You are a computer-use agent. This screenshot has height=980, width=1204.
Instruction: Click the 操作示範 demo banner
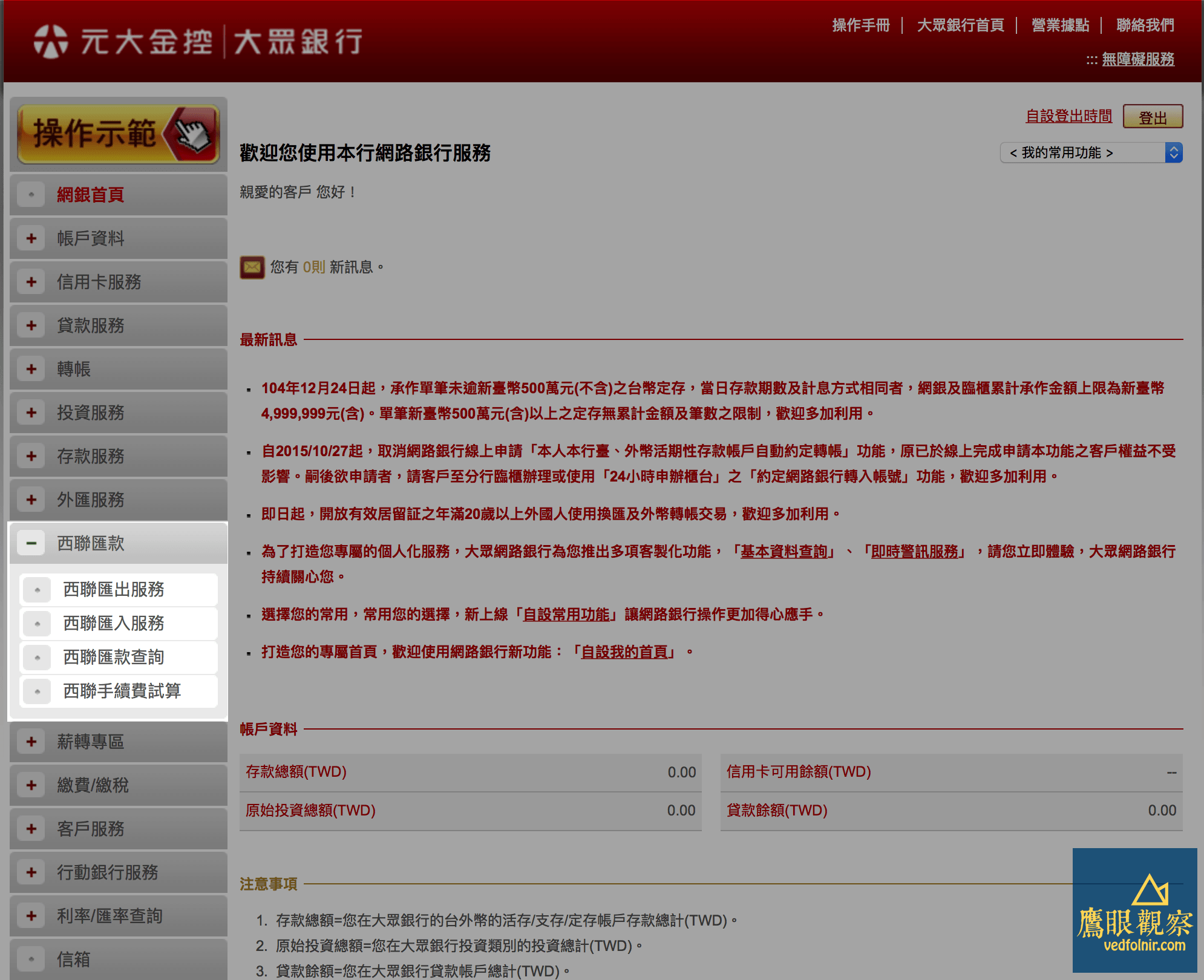click(119, 134)
